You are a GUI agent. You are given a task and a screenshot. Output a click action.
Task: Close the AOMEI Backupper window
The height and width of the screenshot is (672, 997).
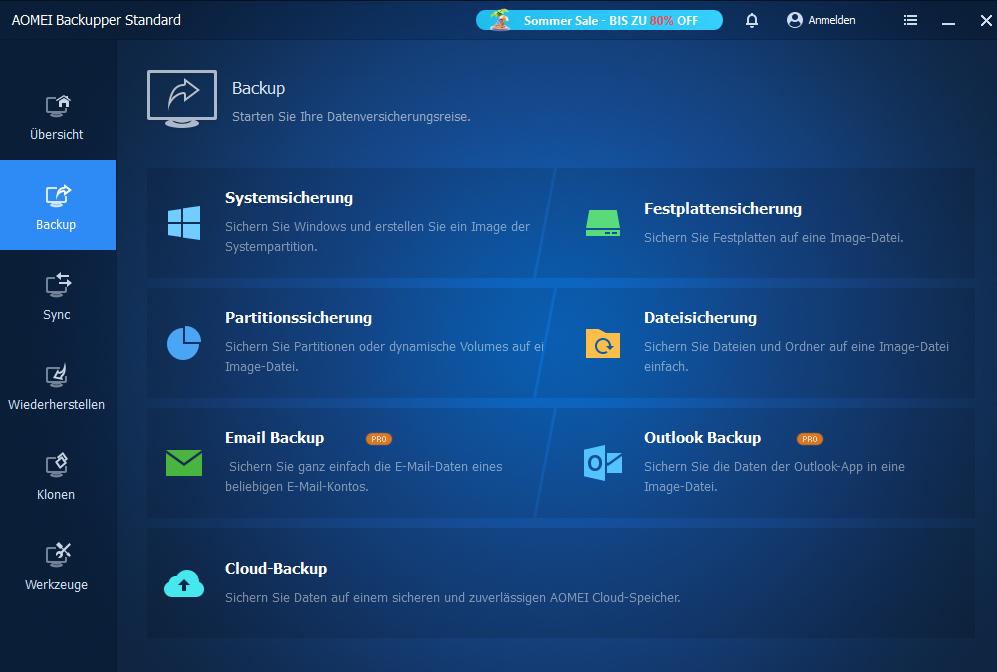click(x=986, y=20)
